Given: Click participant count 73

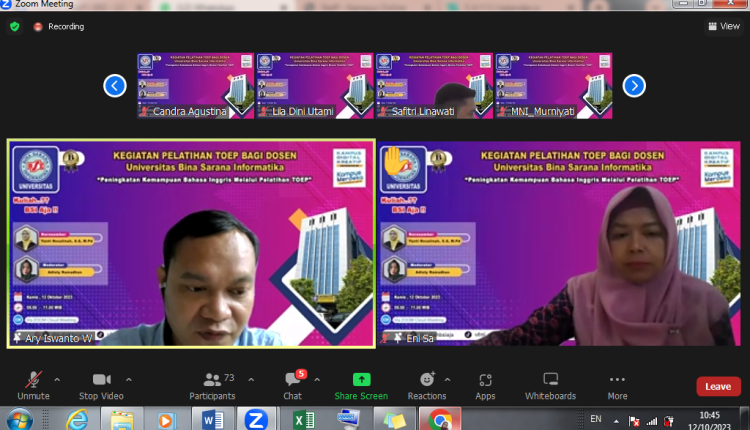Looking at the screenshot, I should (229, 378).
